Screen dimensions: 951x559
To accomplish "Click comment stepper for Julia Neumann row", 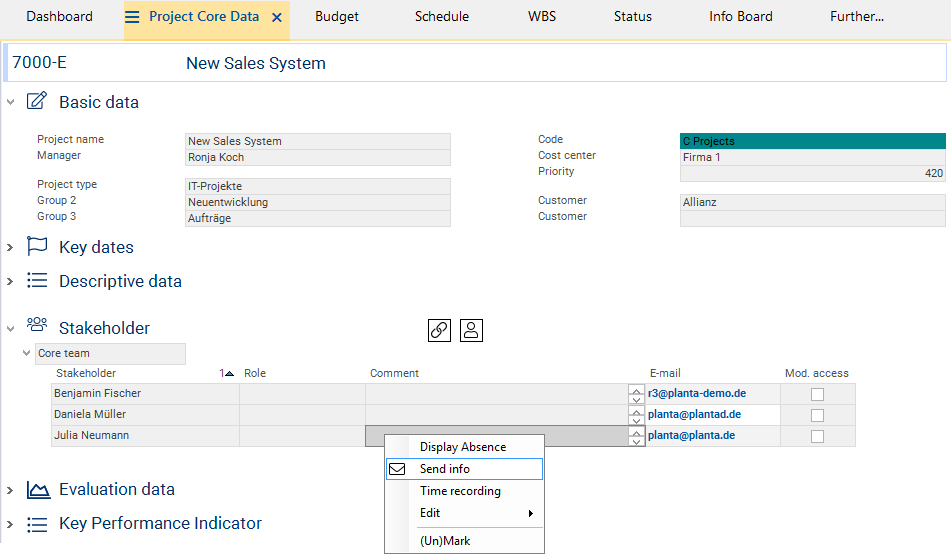I will coord(636,436).
